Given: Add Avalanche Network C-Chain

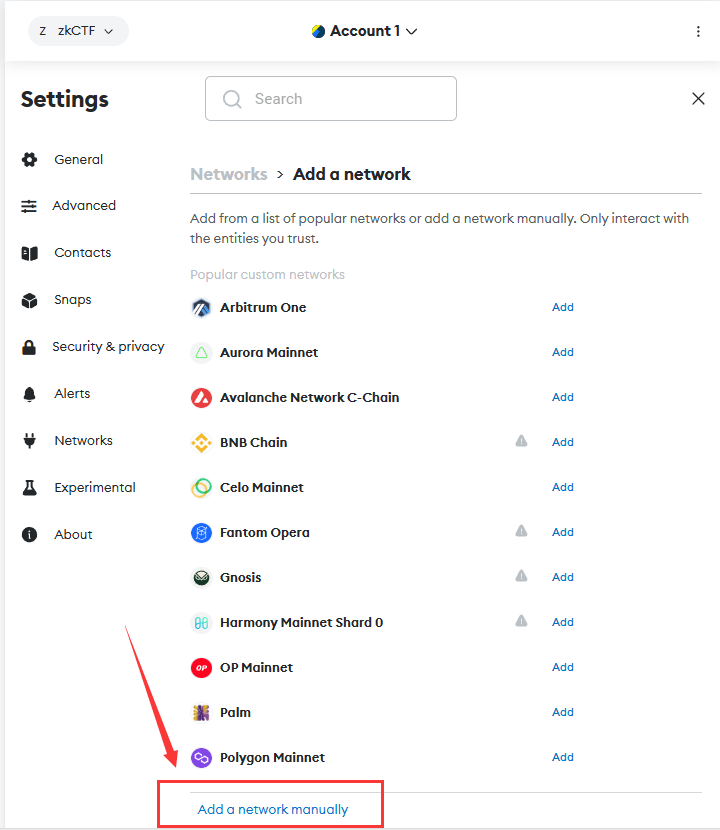Looking at the screenshot, I should (563, 397).
